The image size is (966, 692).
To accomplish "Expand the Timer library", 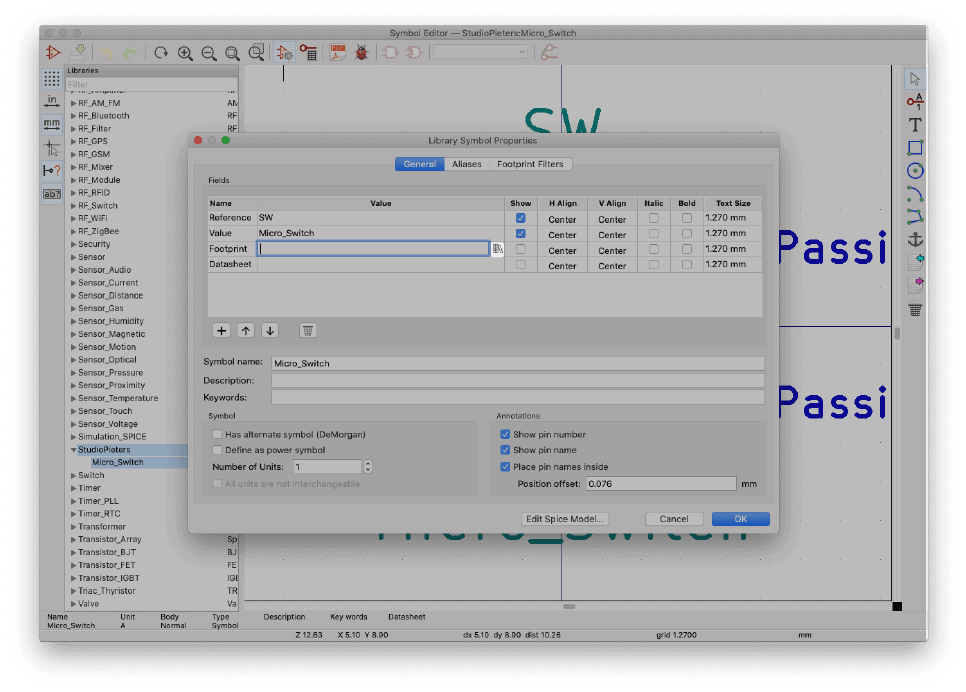I will click(x=73, y=488).
